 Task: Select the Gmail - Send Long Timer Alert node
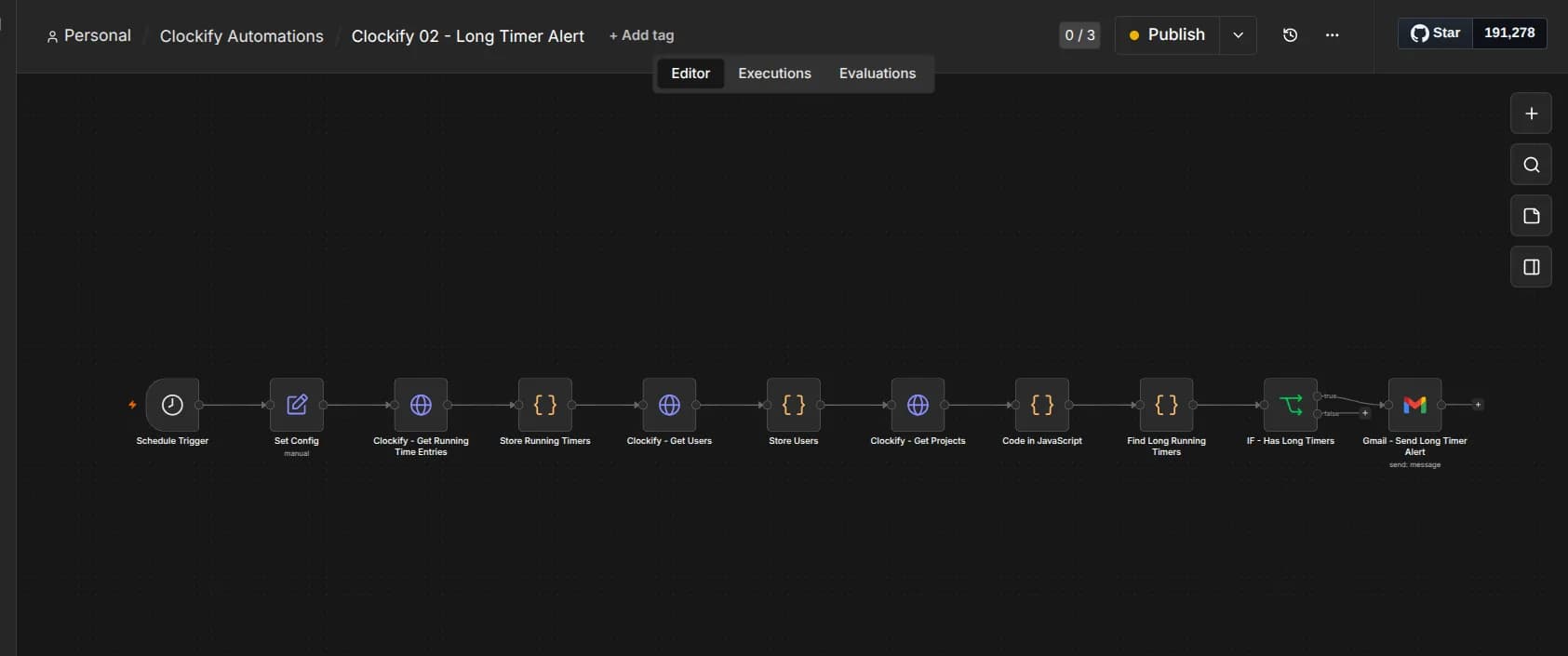(x=1414, y=405)
